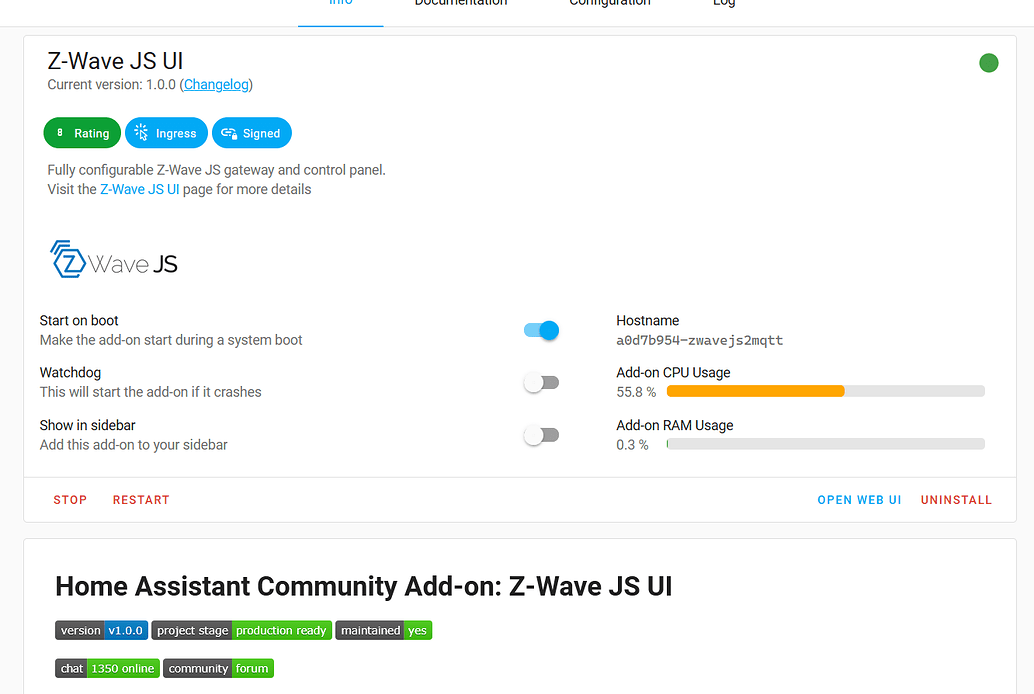The image size is (1034, 694).
Task: Click the Add-on RAM Usage progress bar
Action: tap(826, 444)
